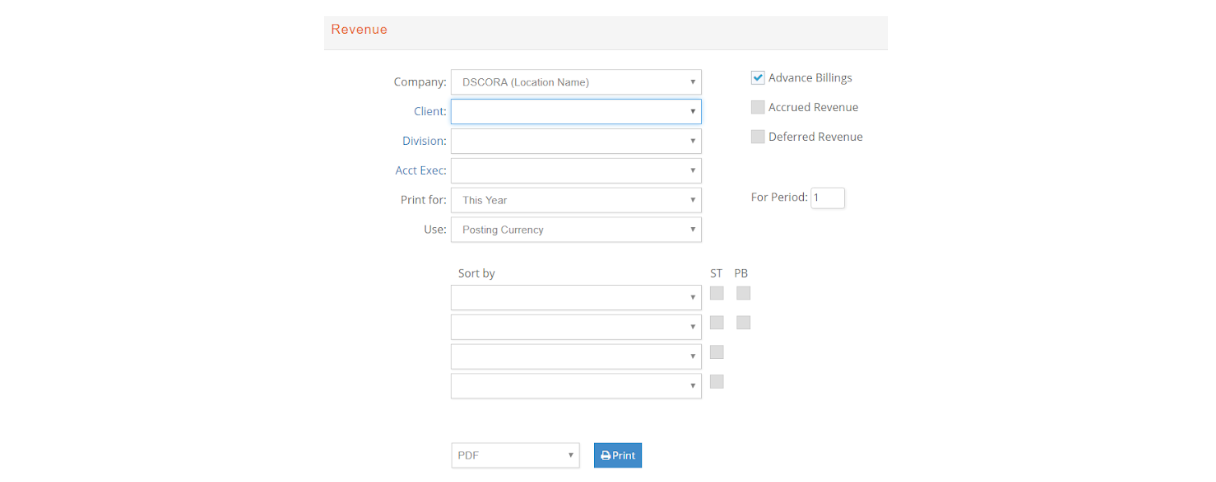Uncheck the Advance Billings checkbox
The image size is (1216, 482).
(x=758, y=78)
